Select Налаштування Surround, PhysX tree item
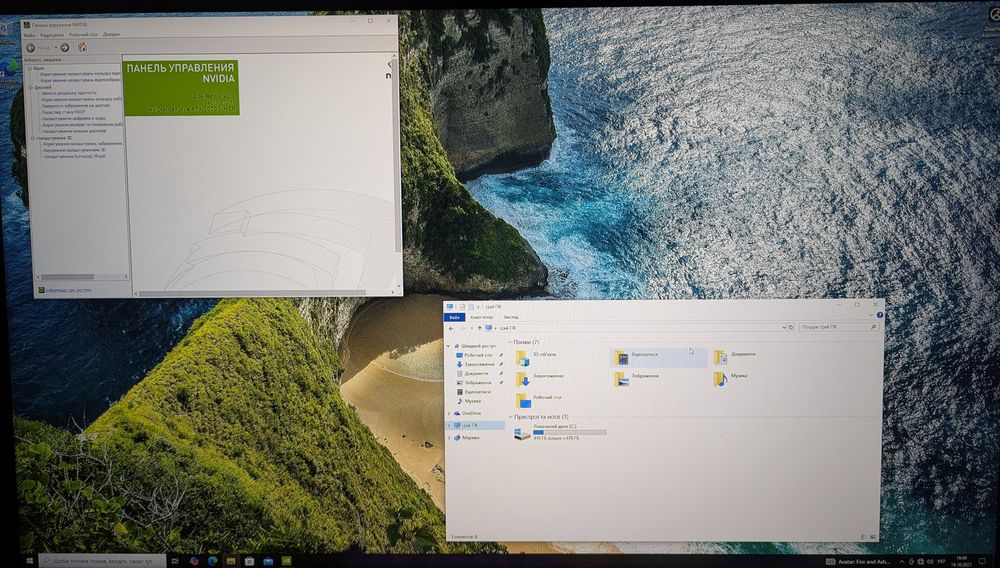Viewport: 1000px width, 568px height. 75,156
